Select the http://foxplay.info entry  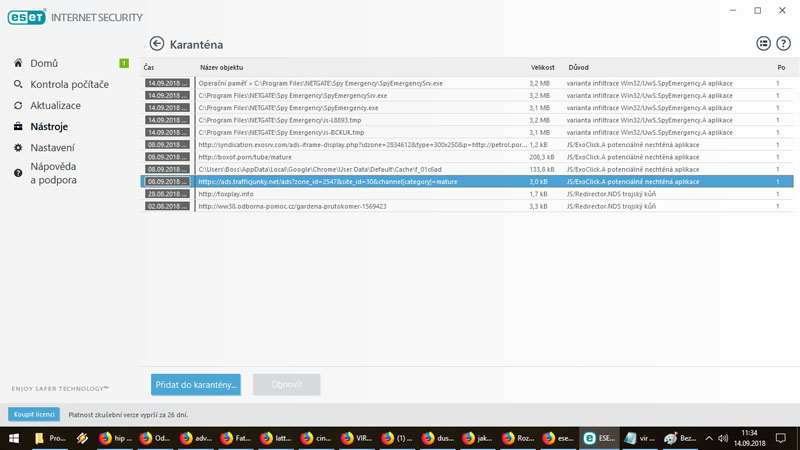(467, 194)
